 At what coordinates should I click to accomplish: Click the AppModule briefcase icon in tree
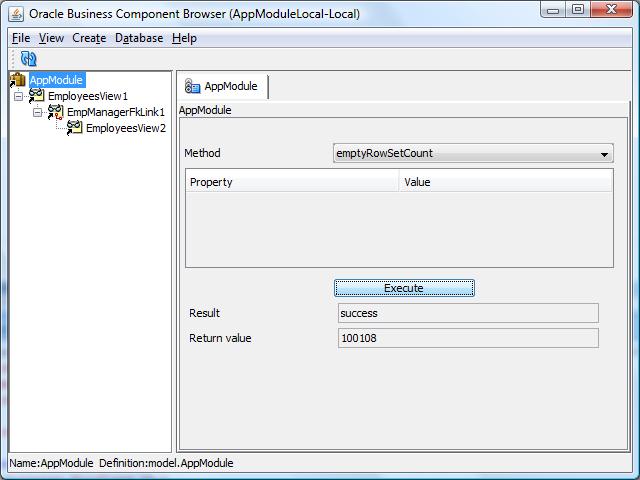click(x=18, y=80)
